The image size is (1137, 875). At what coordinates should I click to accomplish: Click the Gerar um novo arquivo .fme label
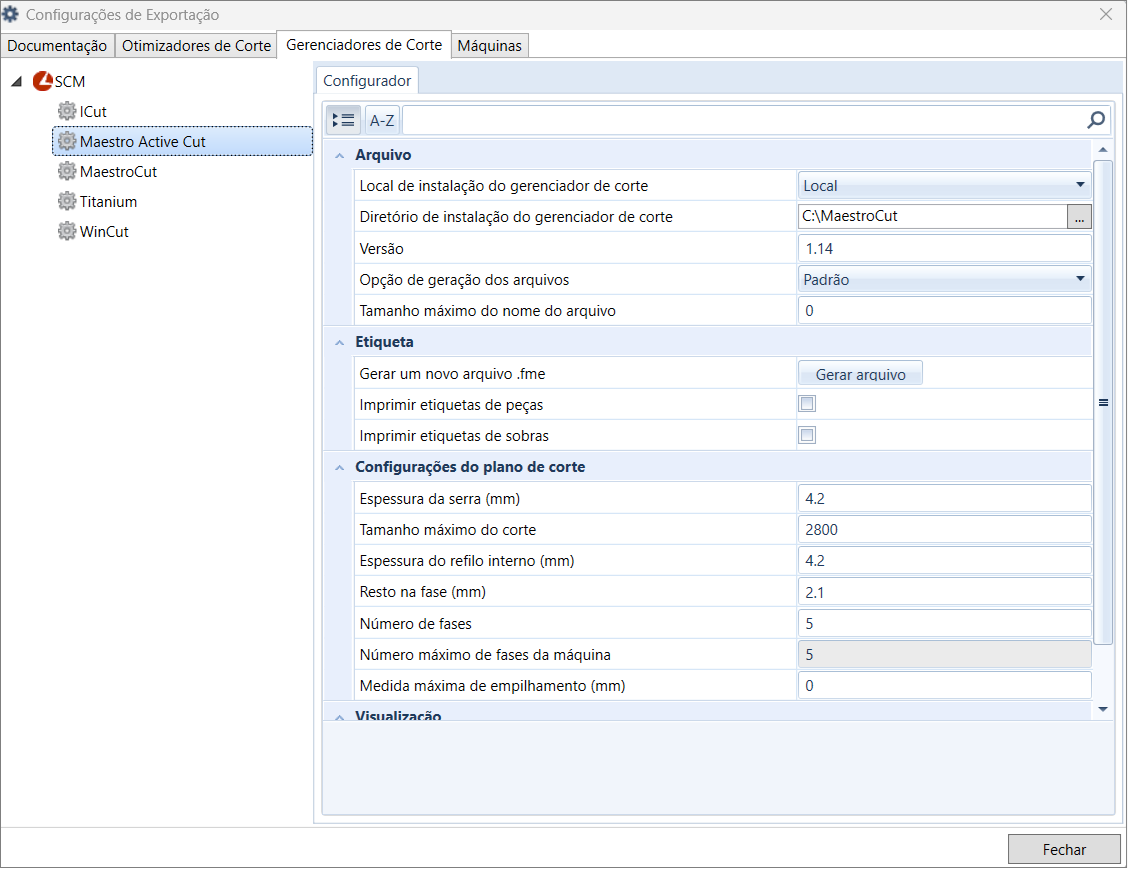click(452, 374)
